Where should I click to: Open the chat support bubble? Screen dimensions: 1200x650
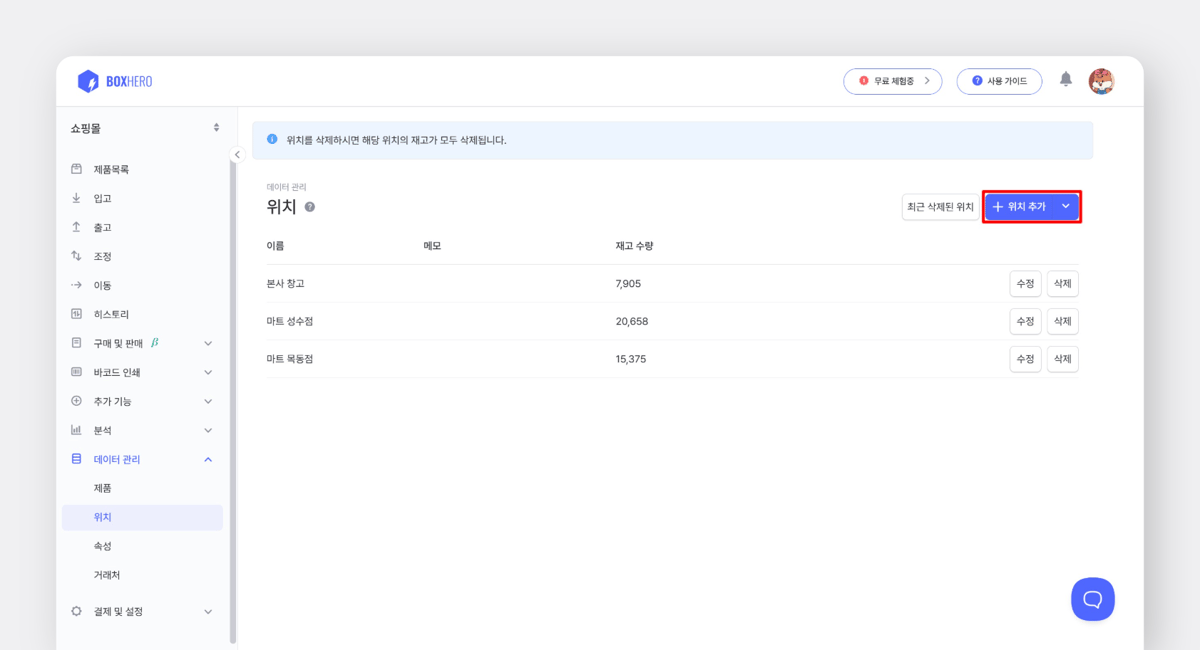[1092, 599]
